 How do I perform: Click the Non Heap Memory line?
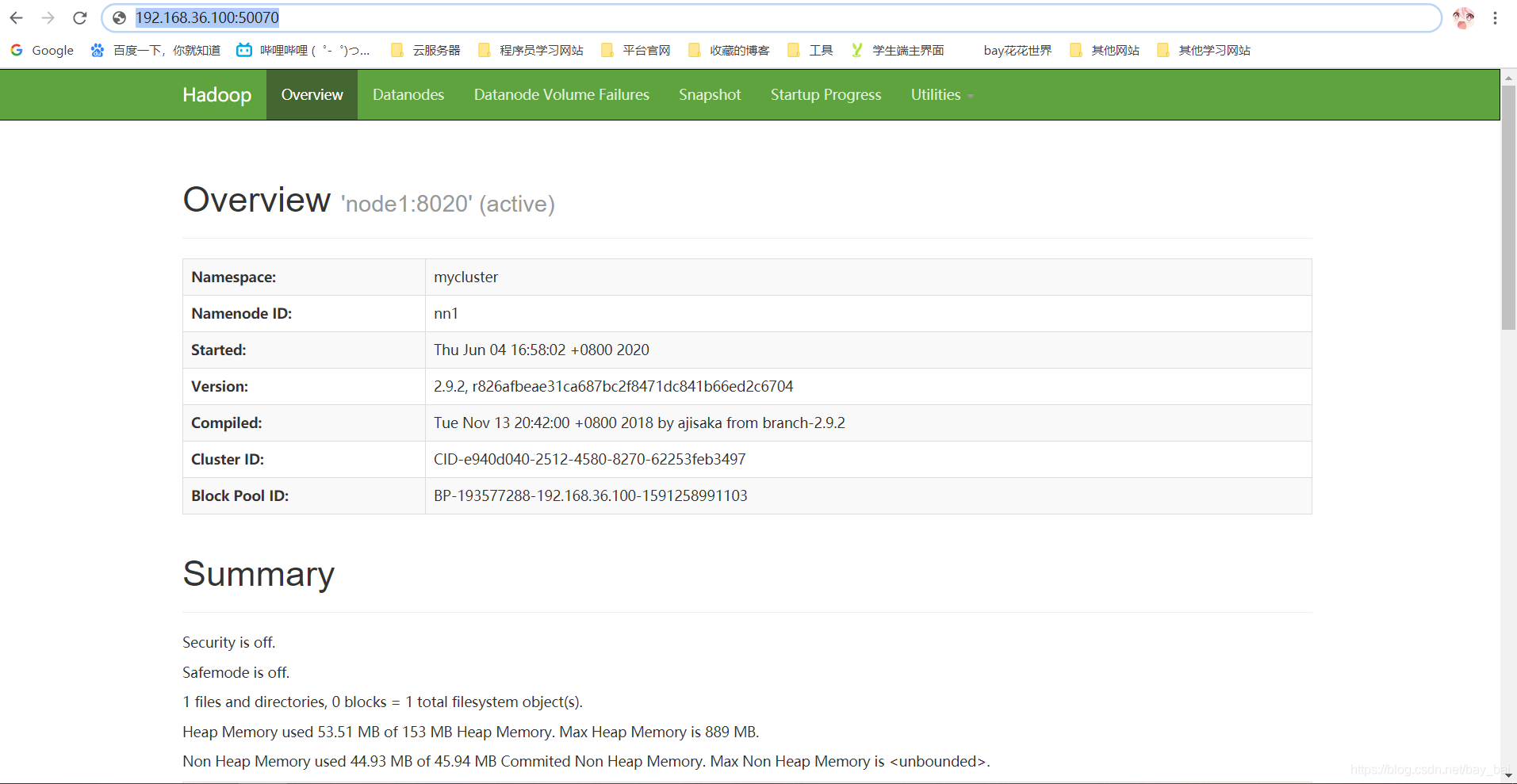coord(586,761)
